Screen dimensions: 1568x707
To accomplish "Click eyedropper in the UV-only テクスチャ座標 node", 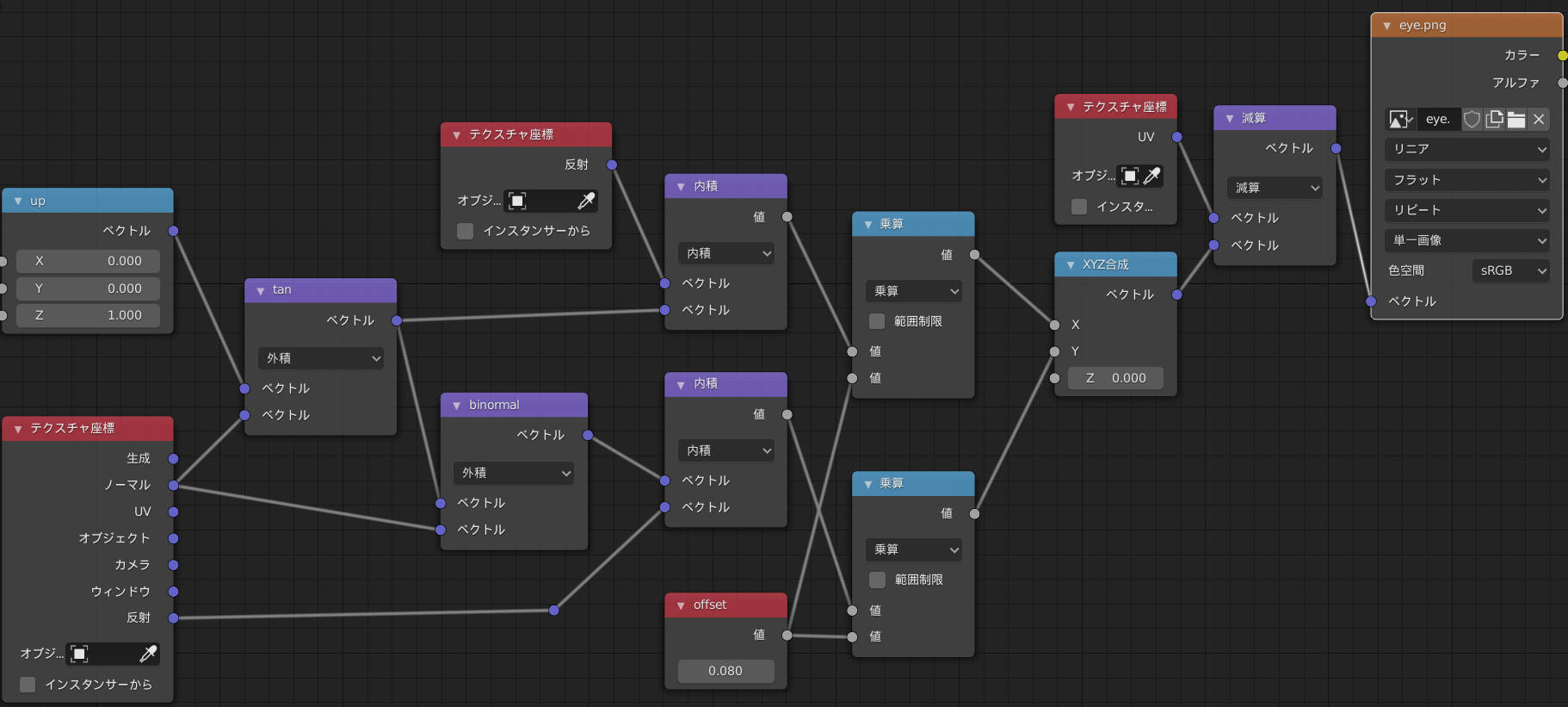I will click(x=1151, y=176).
